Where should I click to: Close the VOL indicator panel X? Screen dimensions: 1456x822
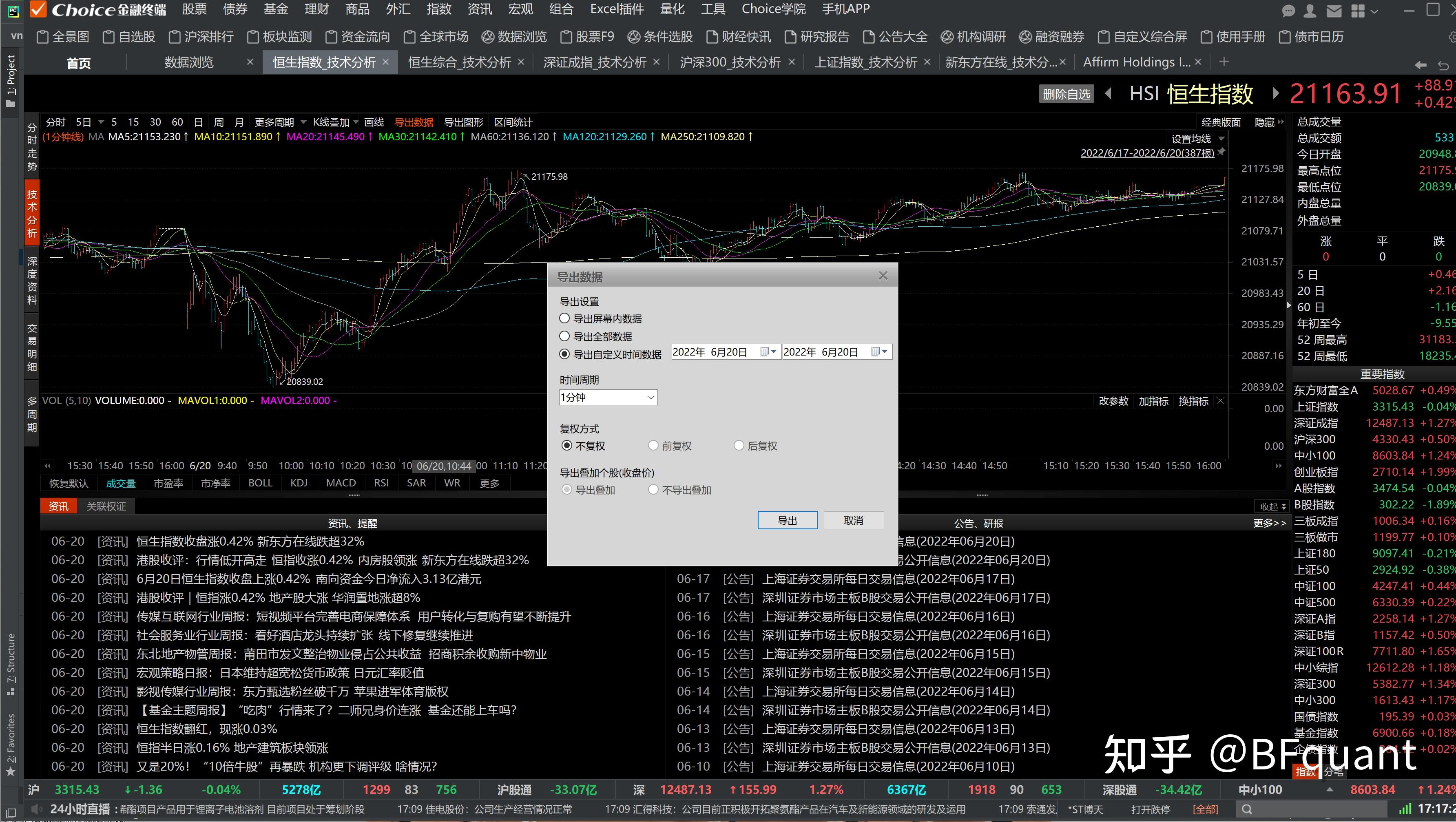coord(1220,400)
